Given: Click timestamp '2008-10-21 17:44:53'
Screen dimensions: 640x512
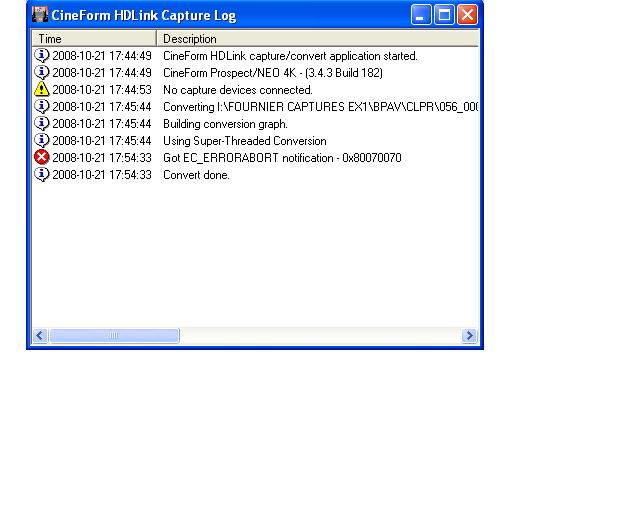Looking at the screenshot, I should coord(102,90).
